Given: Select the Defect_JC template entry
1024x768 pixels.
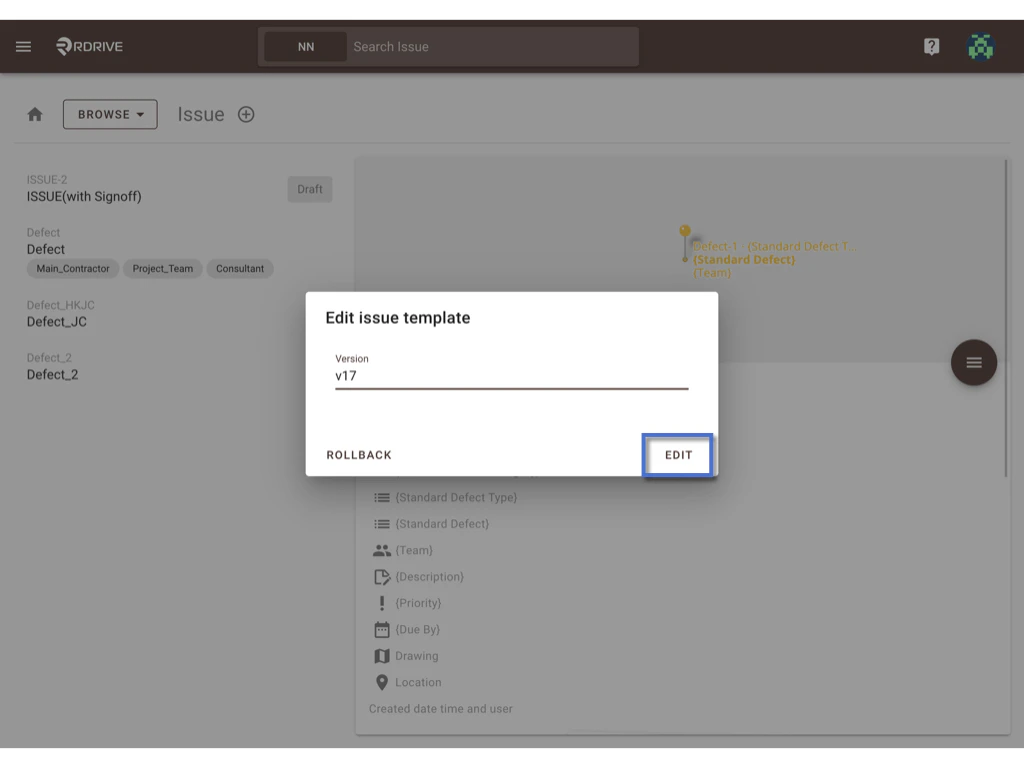Looking at the screenshot, I should (x=57, y=321).
